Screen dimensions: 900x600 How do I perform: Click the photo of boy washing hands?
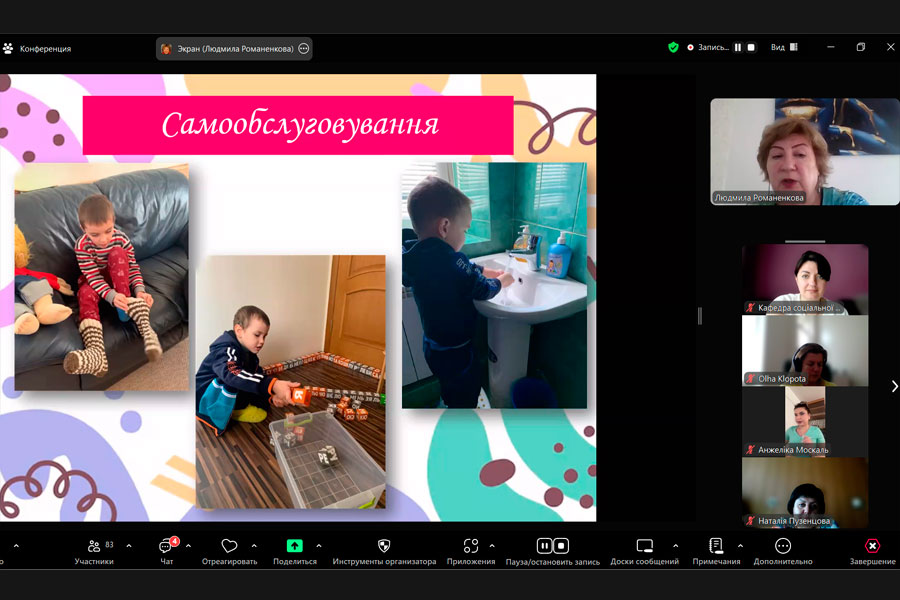(x=494, y=285)
